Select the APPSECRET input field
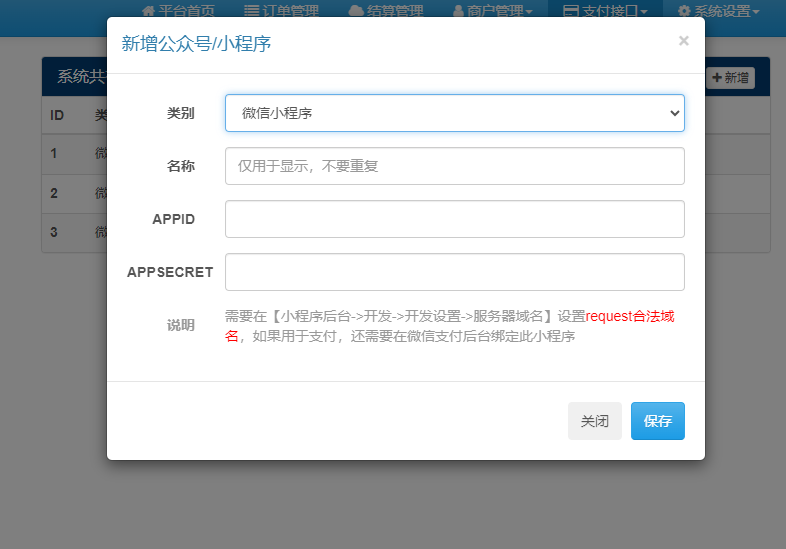The image size is (786, 549). 454,272
